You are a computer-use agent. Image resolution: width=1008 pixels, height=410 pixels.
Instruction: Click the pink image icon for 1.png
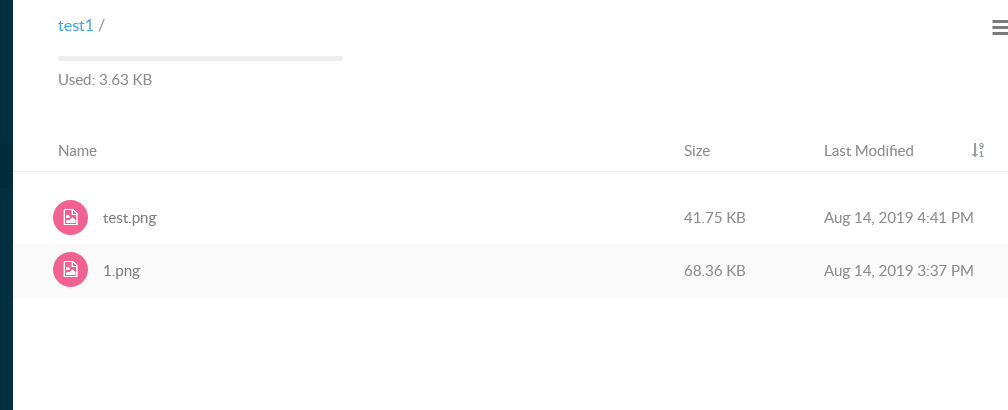70,270
